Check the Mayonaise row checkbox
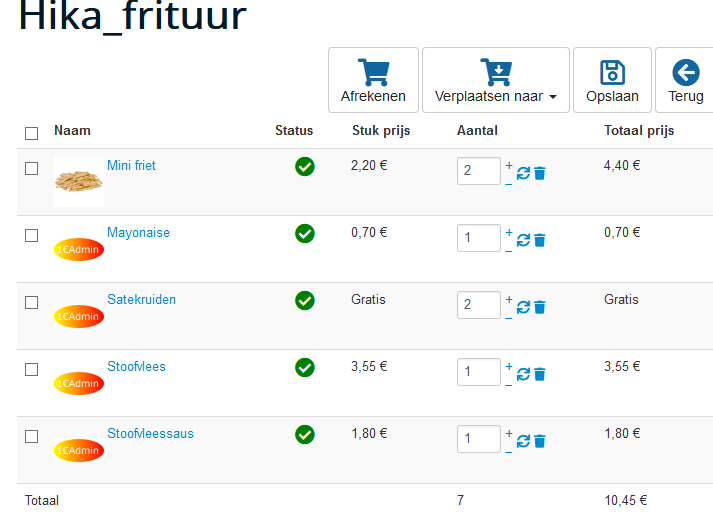Viewport: 713px width, 521px height. pyautogui.click(x=32, y=235)
